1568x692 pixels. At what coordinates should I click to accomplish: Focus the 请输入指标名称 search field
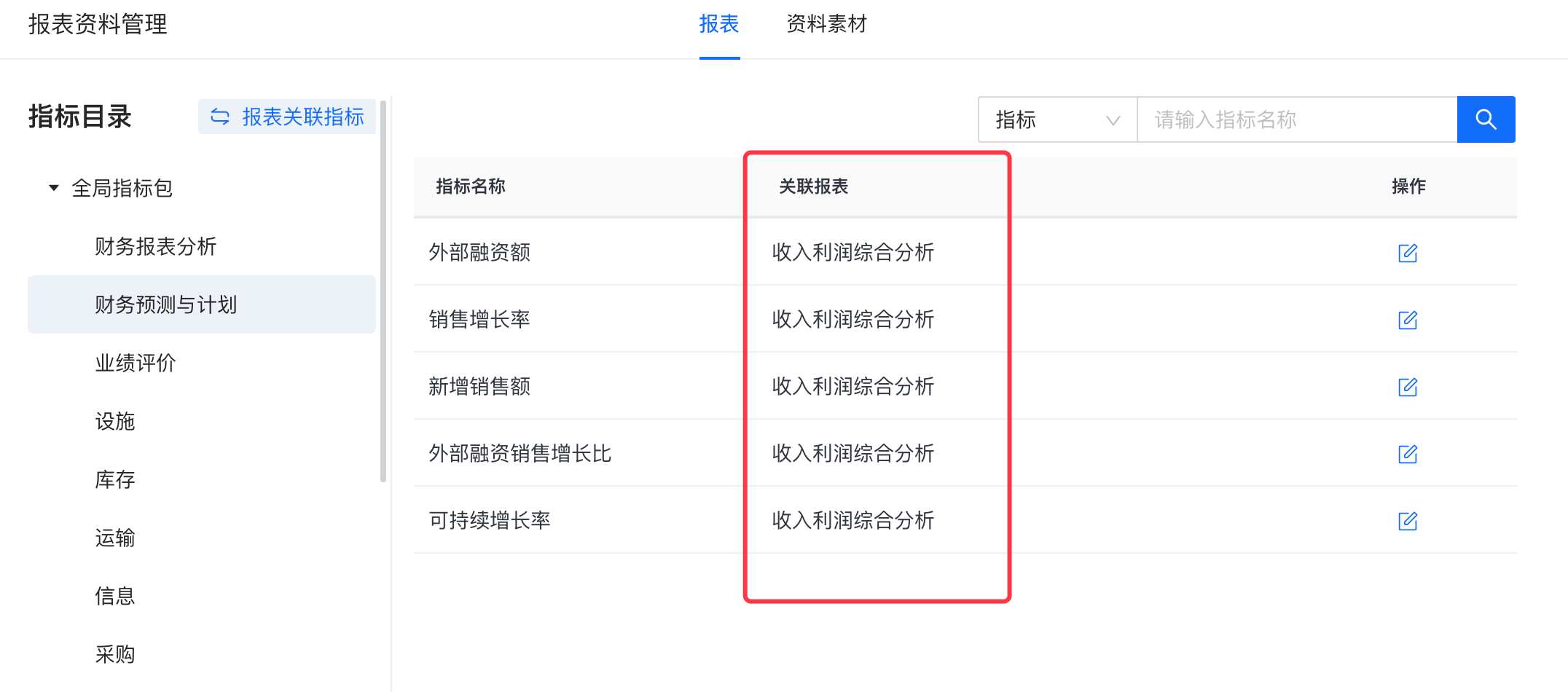click(x=1297, y=119)
